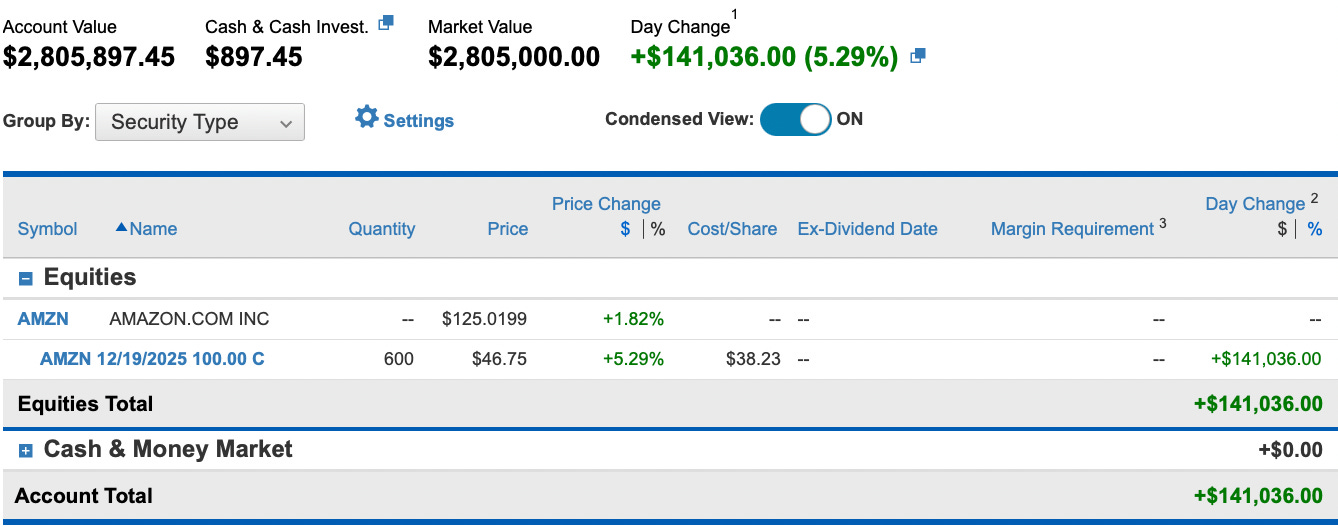Image resolution: width=1338 pixels, height=527 pixels.
Task: Expand the Cash & Money Market section
Action: [x=26, y=451]
